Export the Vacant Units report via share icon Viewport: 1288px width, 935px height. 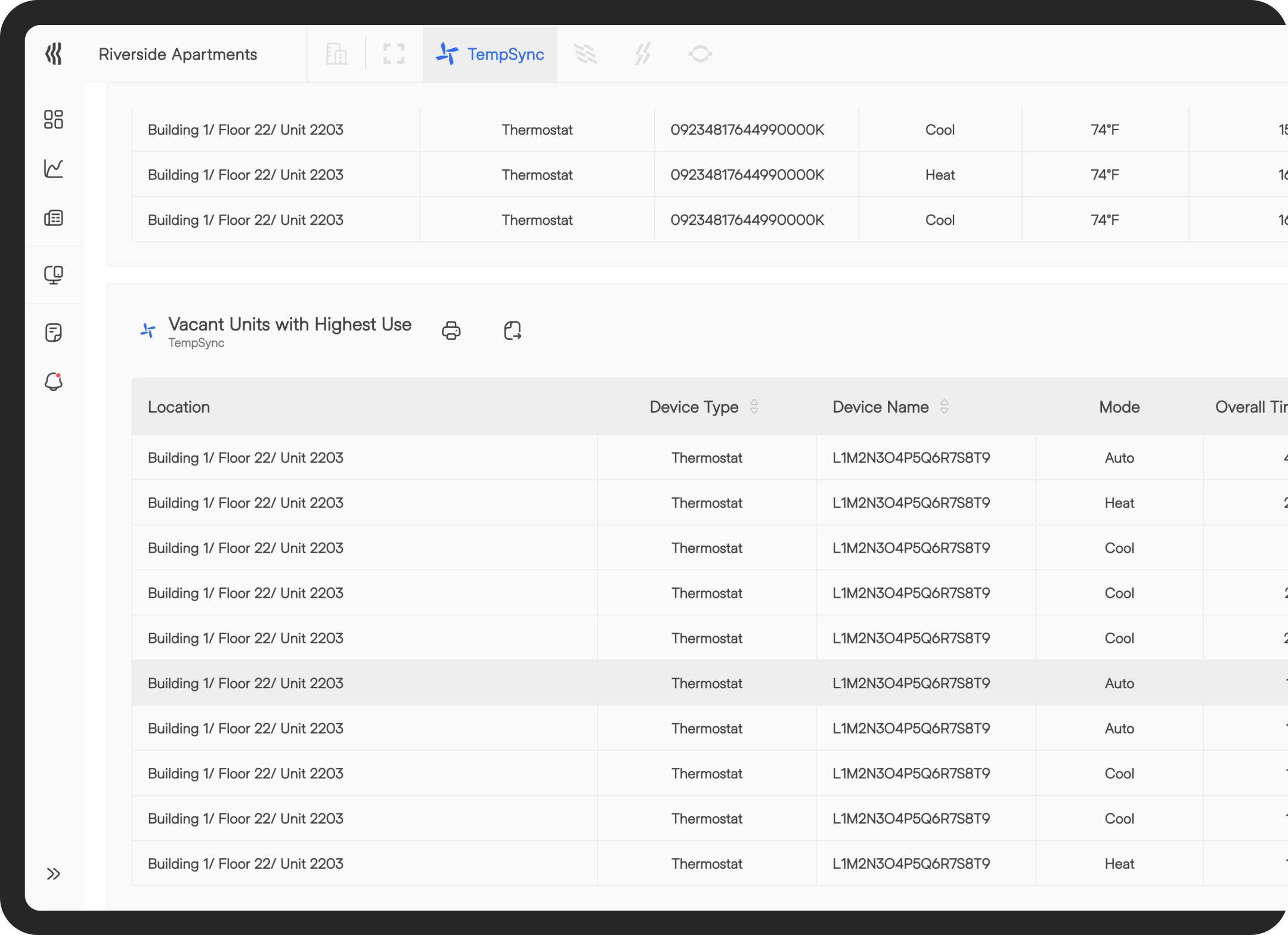tap(512, 330)
